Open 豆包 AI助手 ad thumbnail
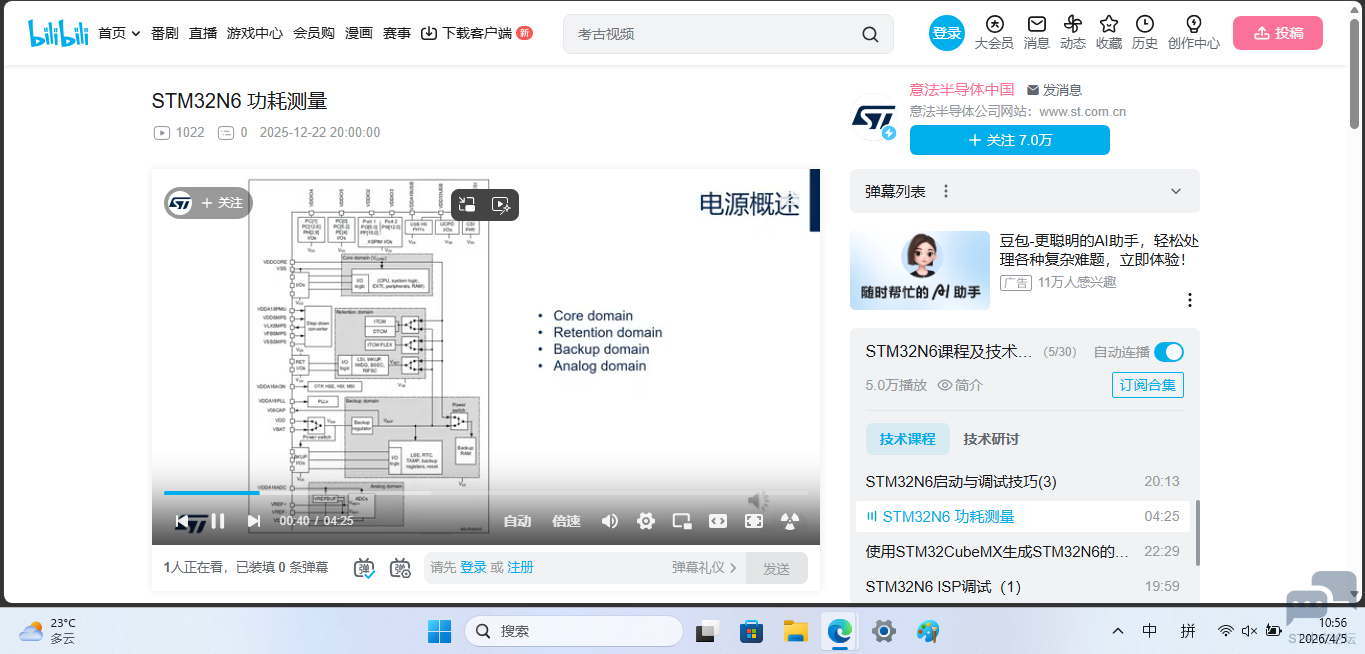1365x654 pixels. click(x=920, y=271)
